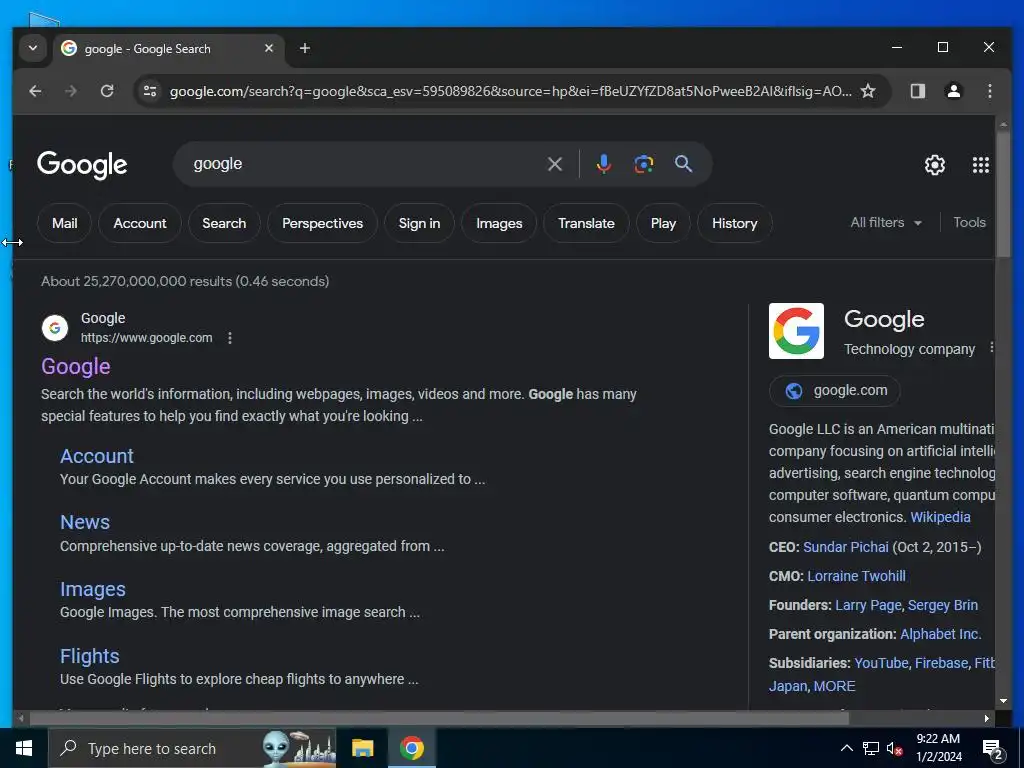The image size is (1024, 768).
Task: Close the 'google - Google Search' tab
Action: [x=268, y=48]
